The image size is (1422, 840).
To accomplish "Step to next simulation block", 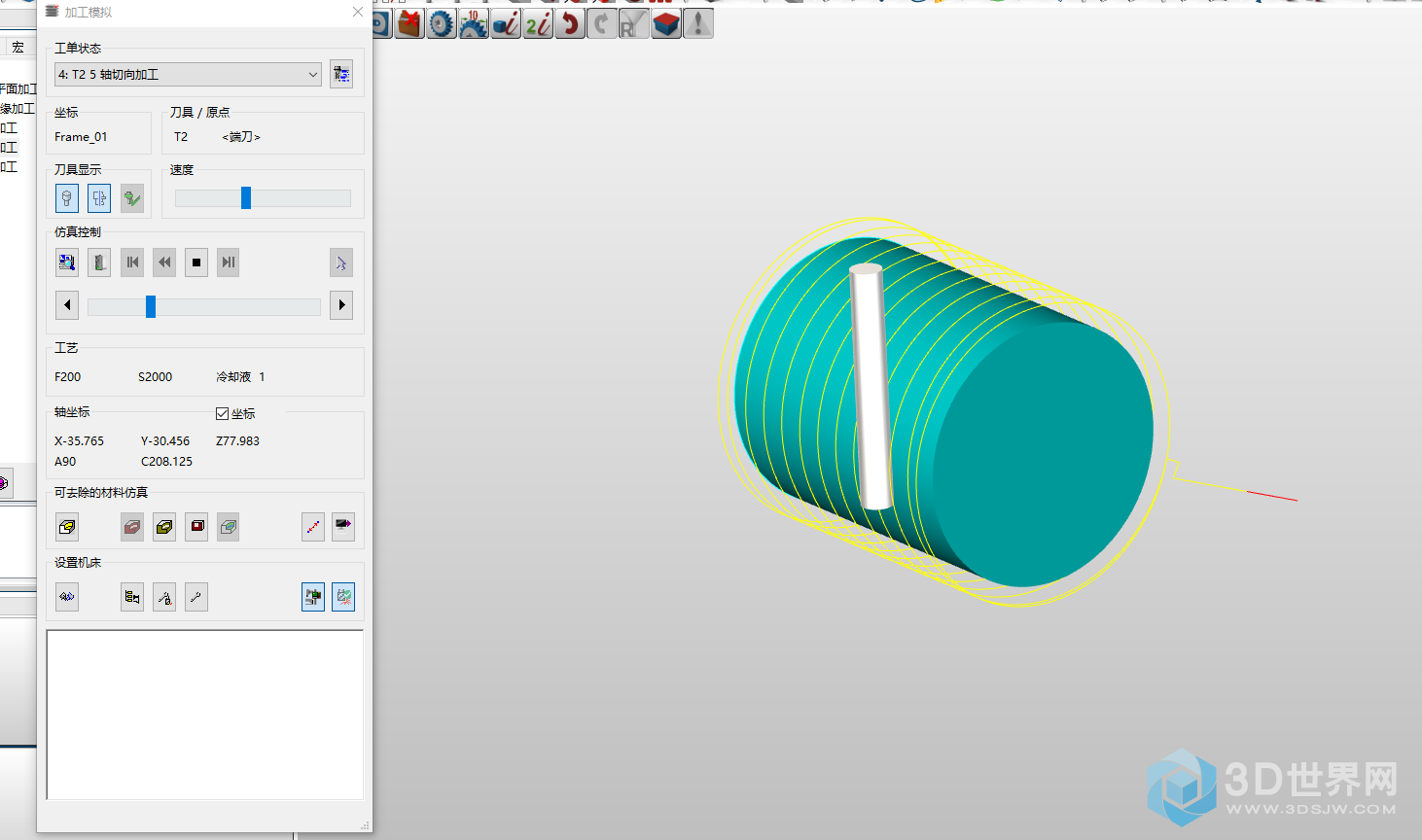I will pyautogui.click(x=229, y=262).
